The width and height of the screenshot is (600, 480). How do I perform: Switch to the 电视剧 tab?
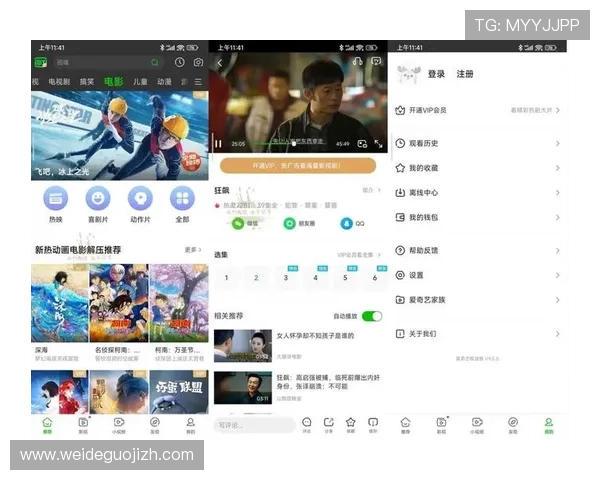click(x=59, y=82)
